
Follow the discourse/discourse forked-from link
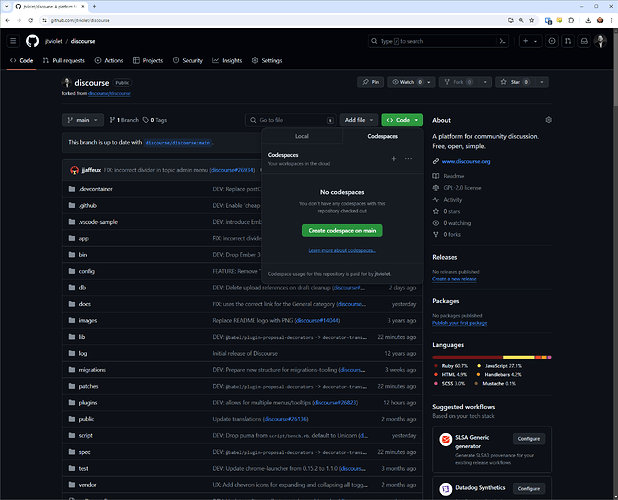(x=109, y=93)
